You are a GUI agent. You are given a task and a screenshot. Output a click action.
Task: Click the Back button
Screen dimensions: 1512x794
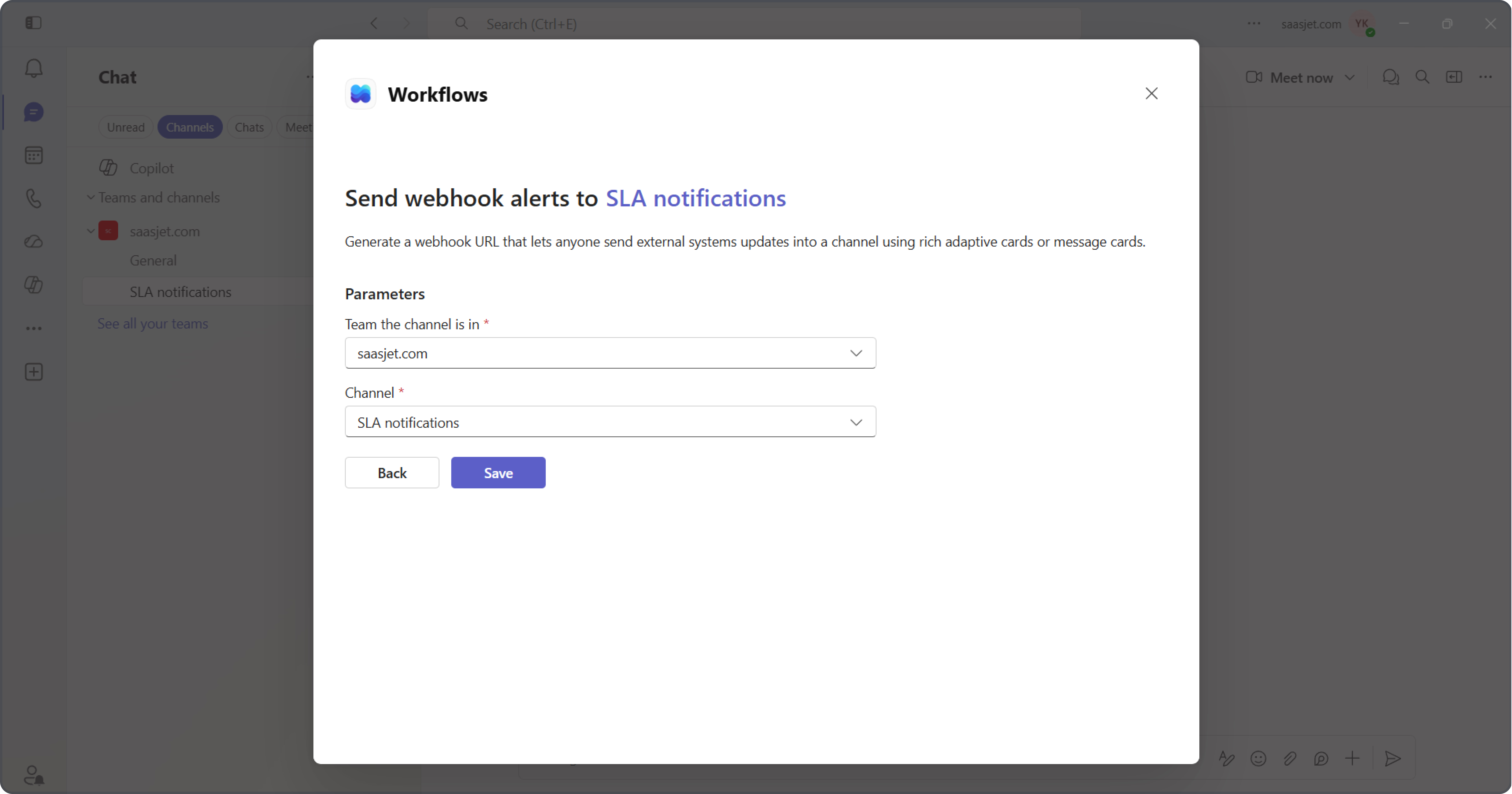(x=392, y=473)
